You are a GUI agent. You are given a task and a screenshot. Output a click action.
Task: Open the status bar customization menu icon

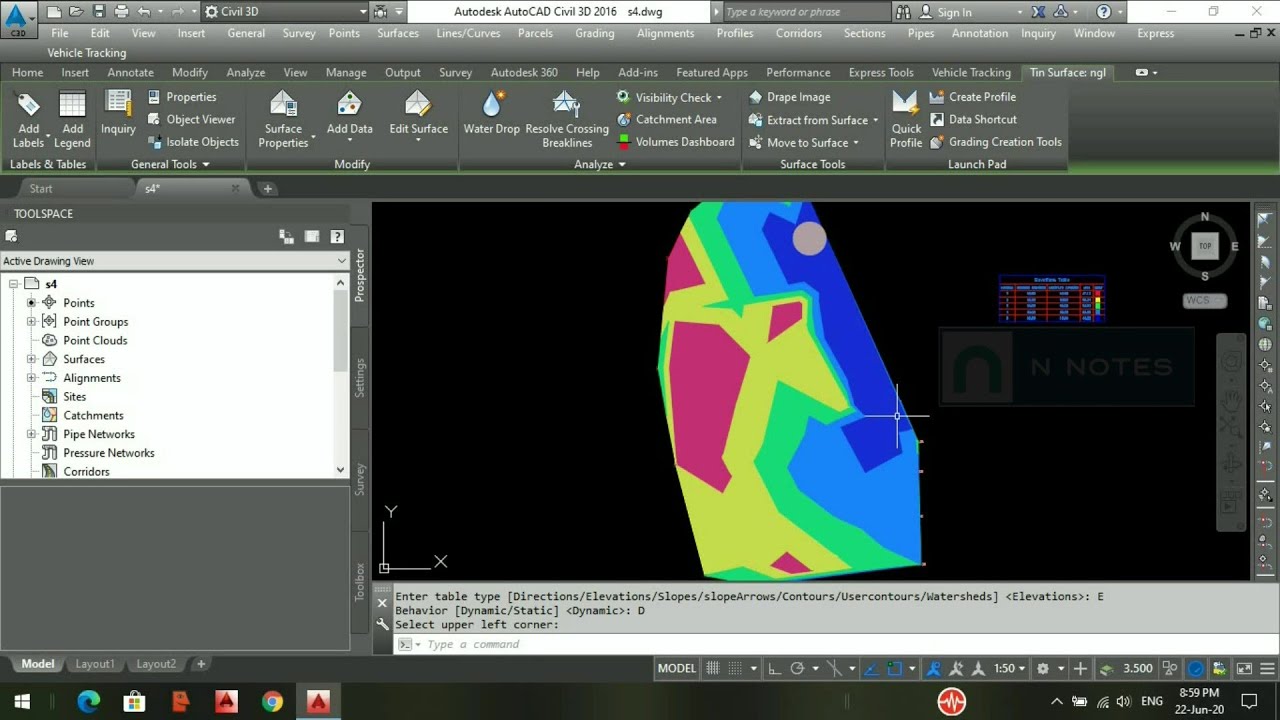click(x=1266, y=668)
